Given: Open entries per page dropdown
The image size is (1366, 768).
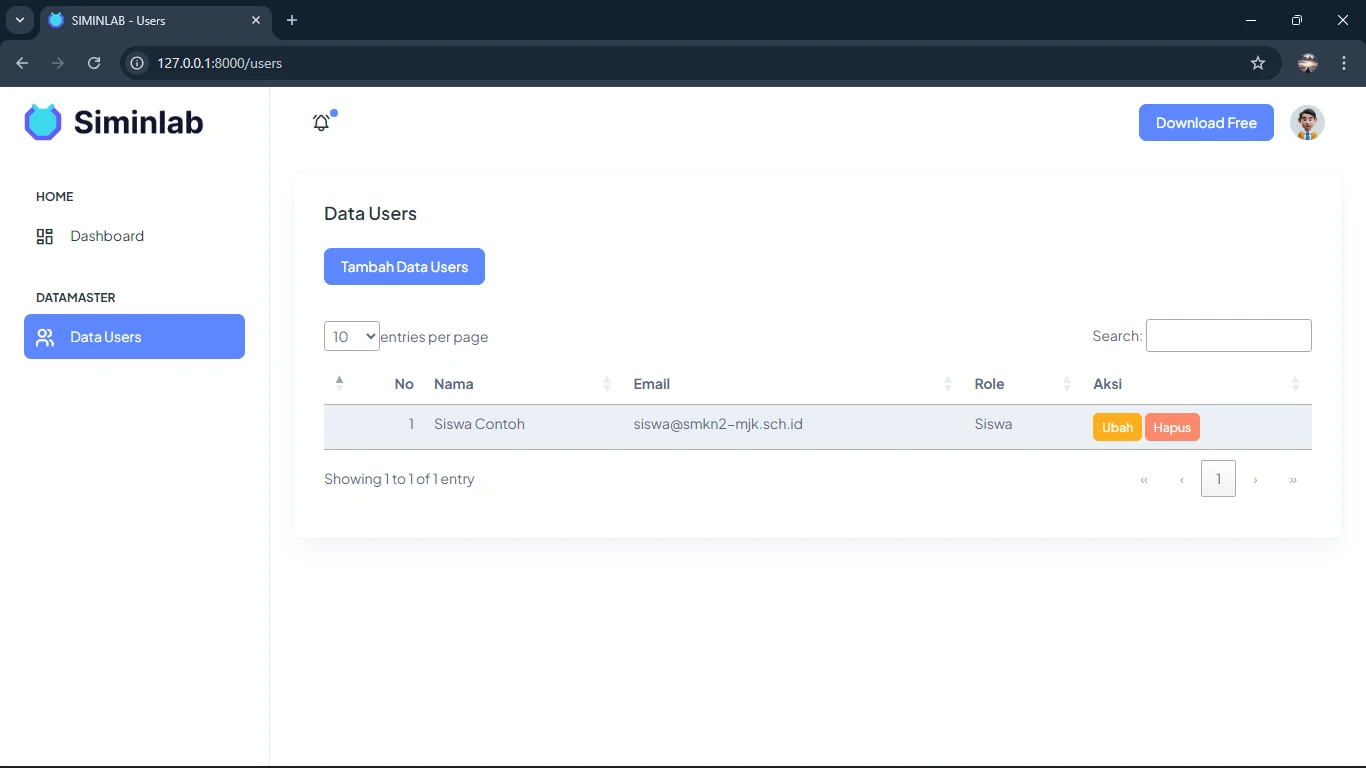Looking at the screenshot, I should coord(351,336).
